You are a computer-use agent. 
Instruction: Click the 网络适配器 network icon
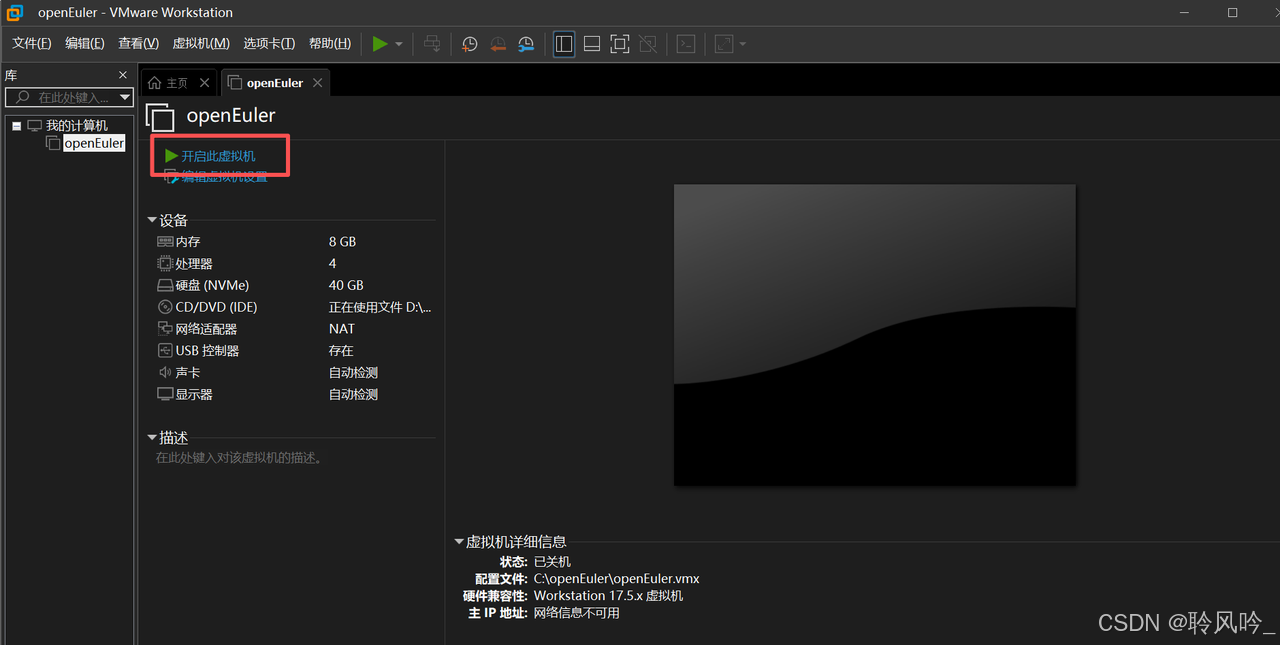pos(165,329)
